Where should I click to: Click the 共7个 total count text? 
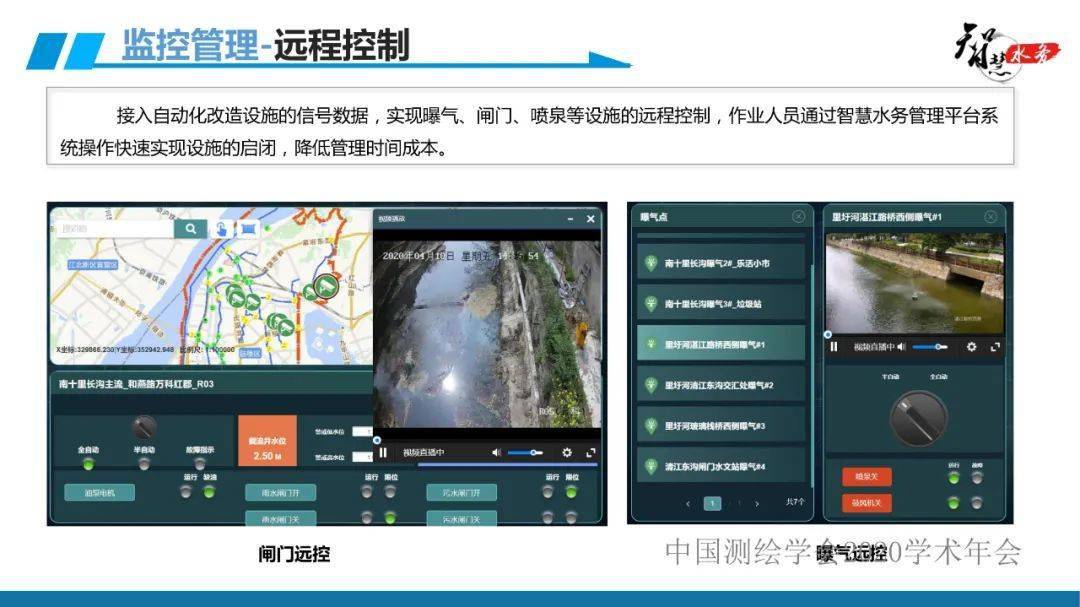pos(795,502)
